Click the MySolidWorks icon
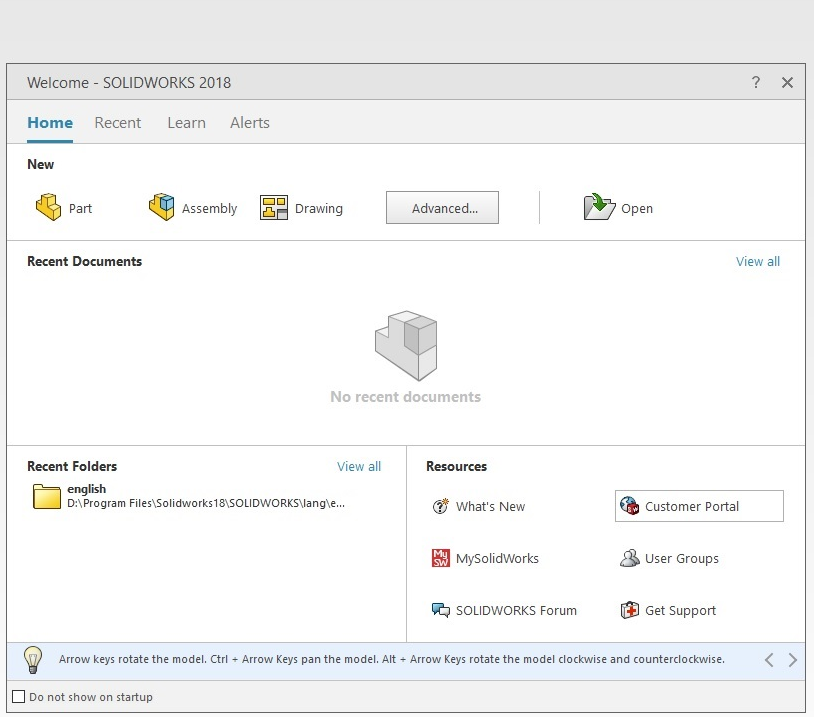The image size is (814, 717). (441, 558)
